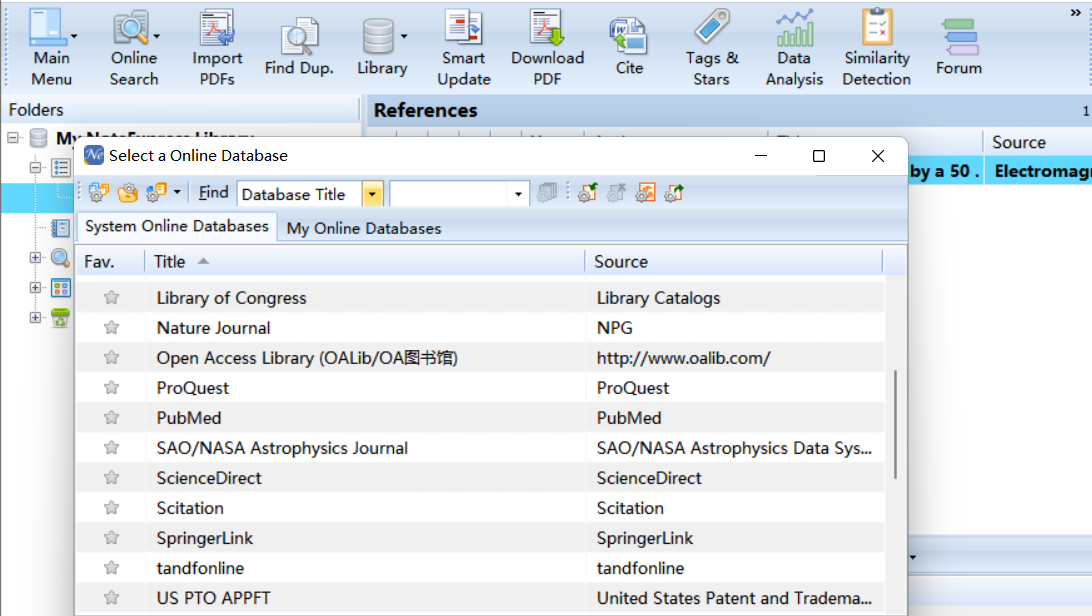Open the Library dropdown arrow

click(404, 36)
